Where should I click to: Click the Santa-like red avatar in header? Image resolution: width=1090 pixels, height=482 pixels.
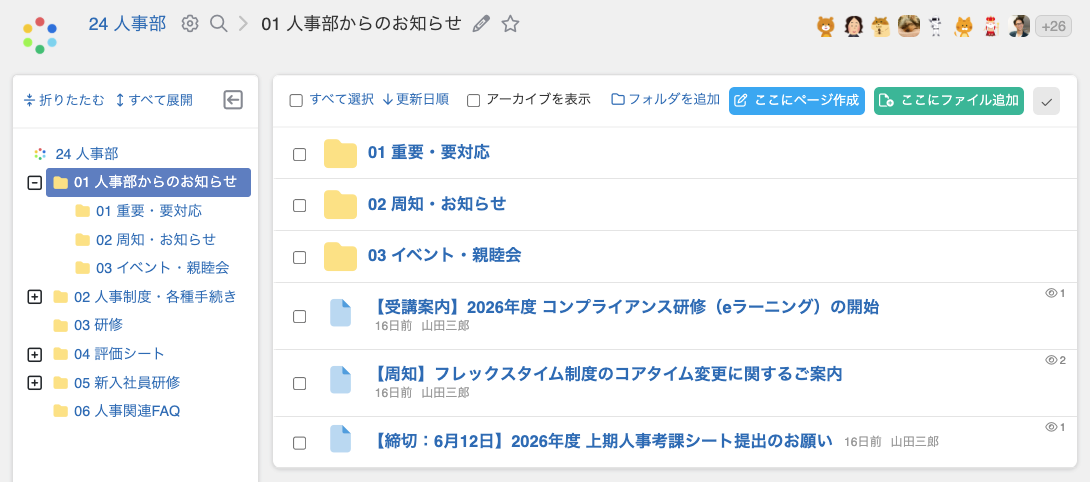pyautogui.click(x=991, y=26)
